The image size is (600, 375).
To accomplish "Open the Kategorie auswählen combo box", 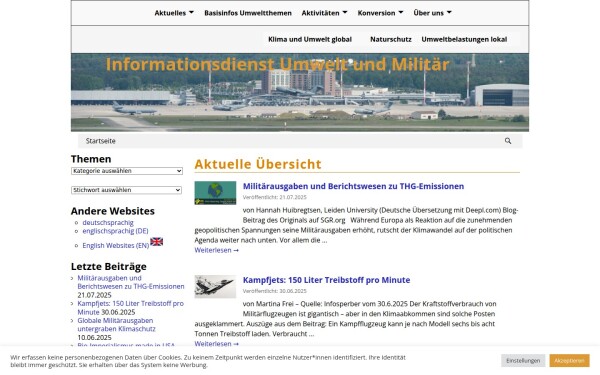I will tap(127, 171).
